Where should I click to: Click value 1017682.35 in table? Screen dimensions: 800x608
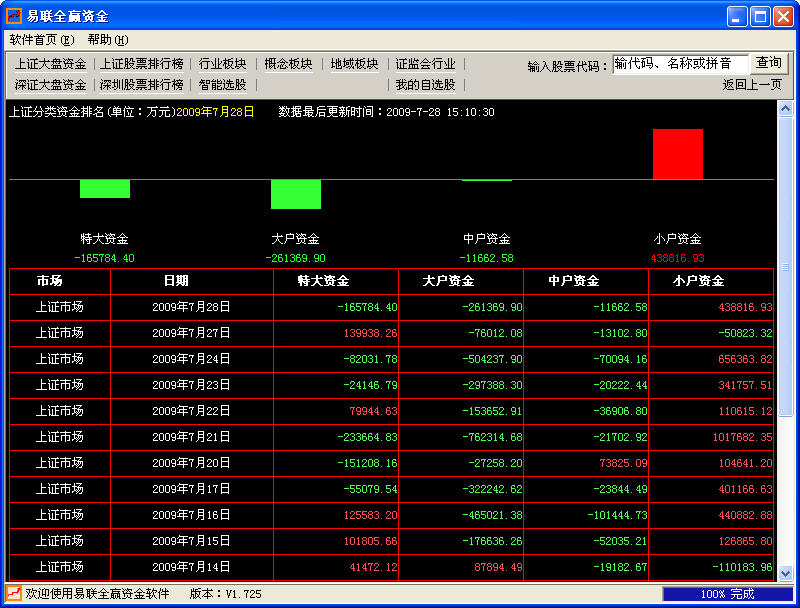pyautogui.click(x=742, y=438)
